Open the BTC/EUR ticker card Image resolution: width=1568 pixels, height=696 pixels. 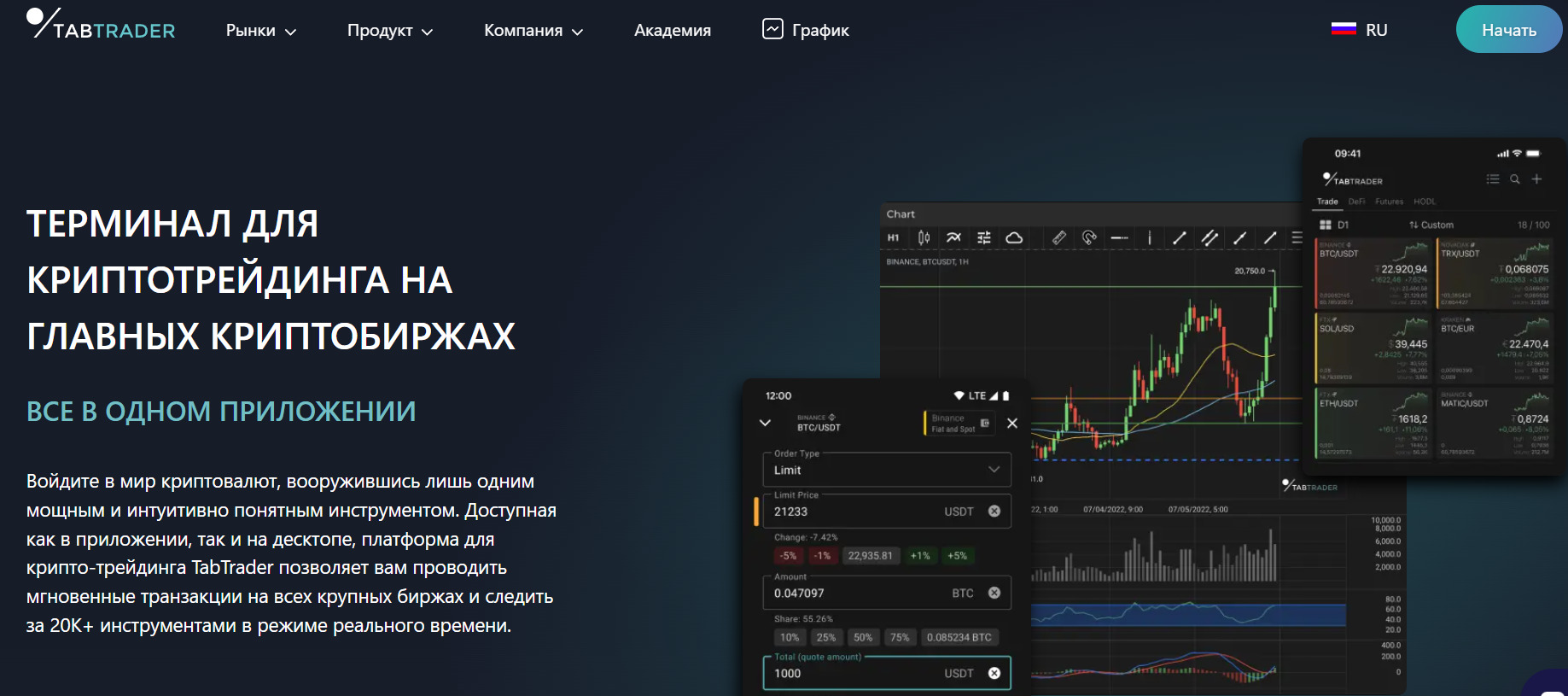1495,348
